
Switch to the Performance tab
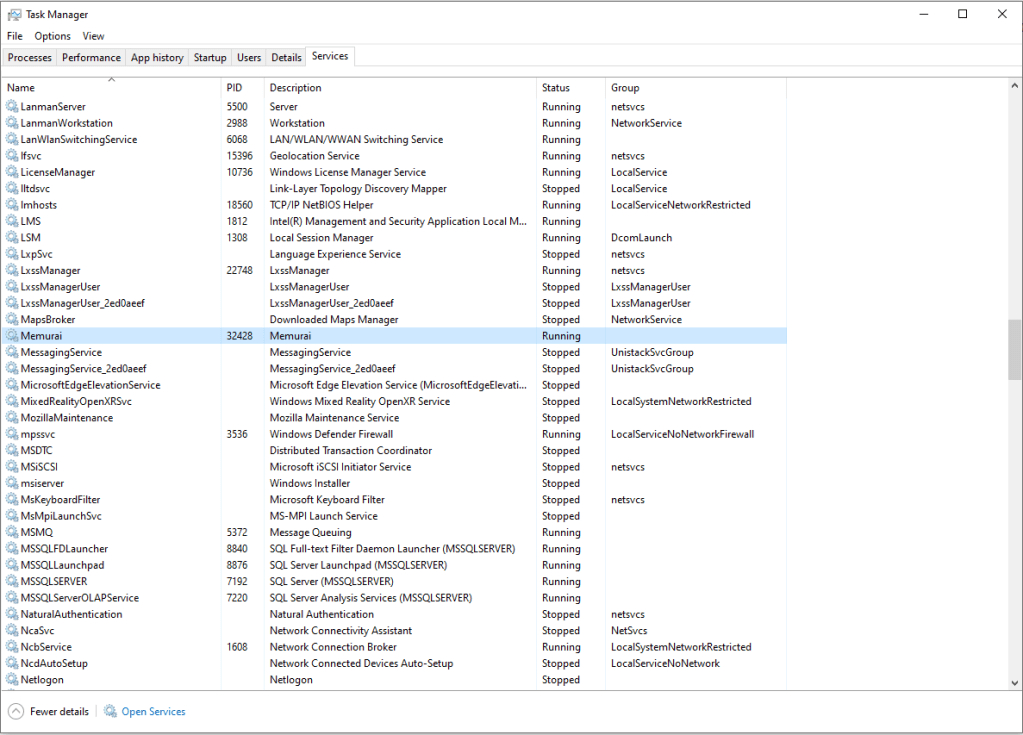[91, 58]
